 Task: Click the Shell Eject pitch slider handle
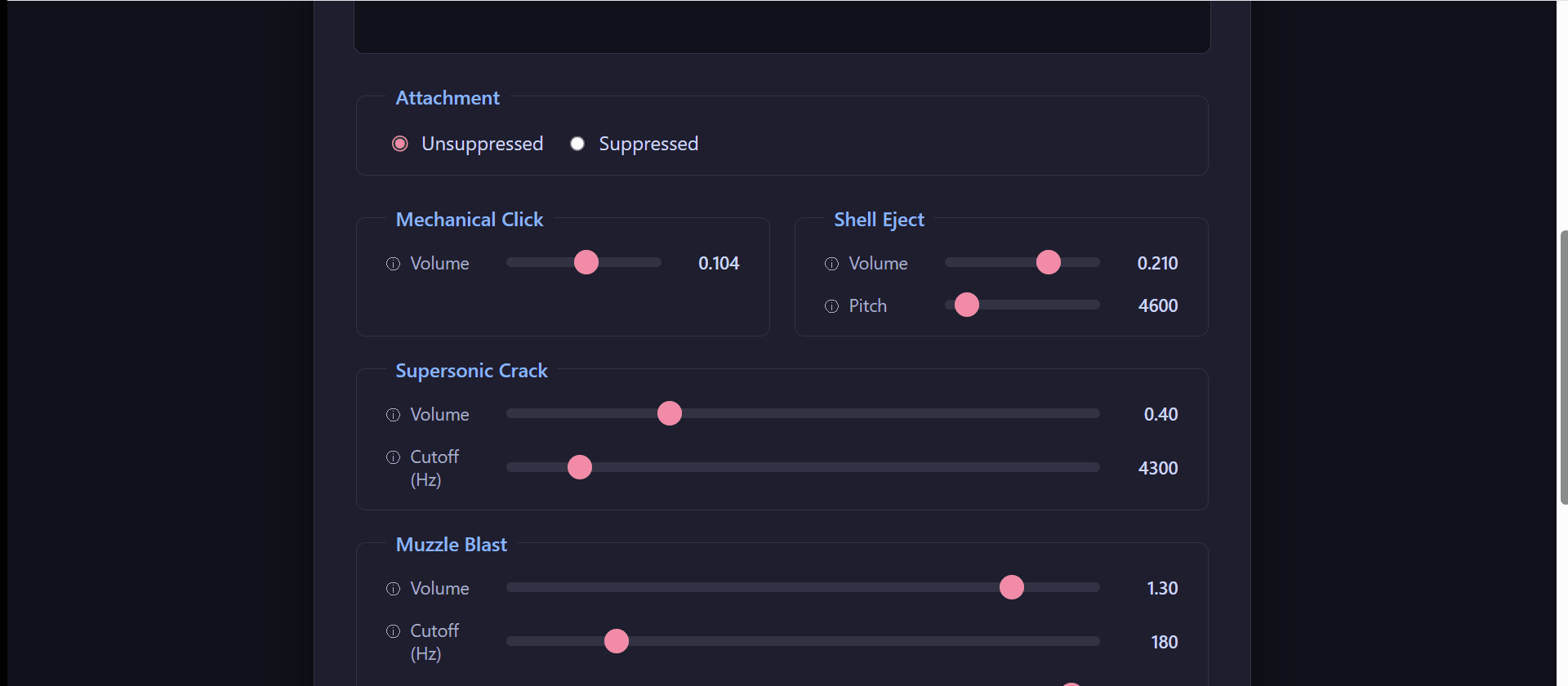tap(967, 305)
